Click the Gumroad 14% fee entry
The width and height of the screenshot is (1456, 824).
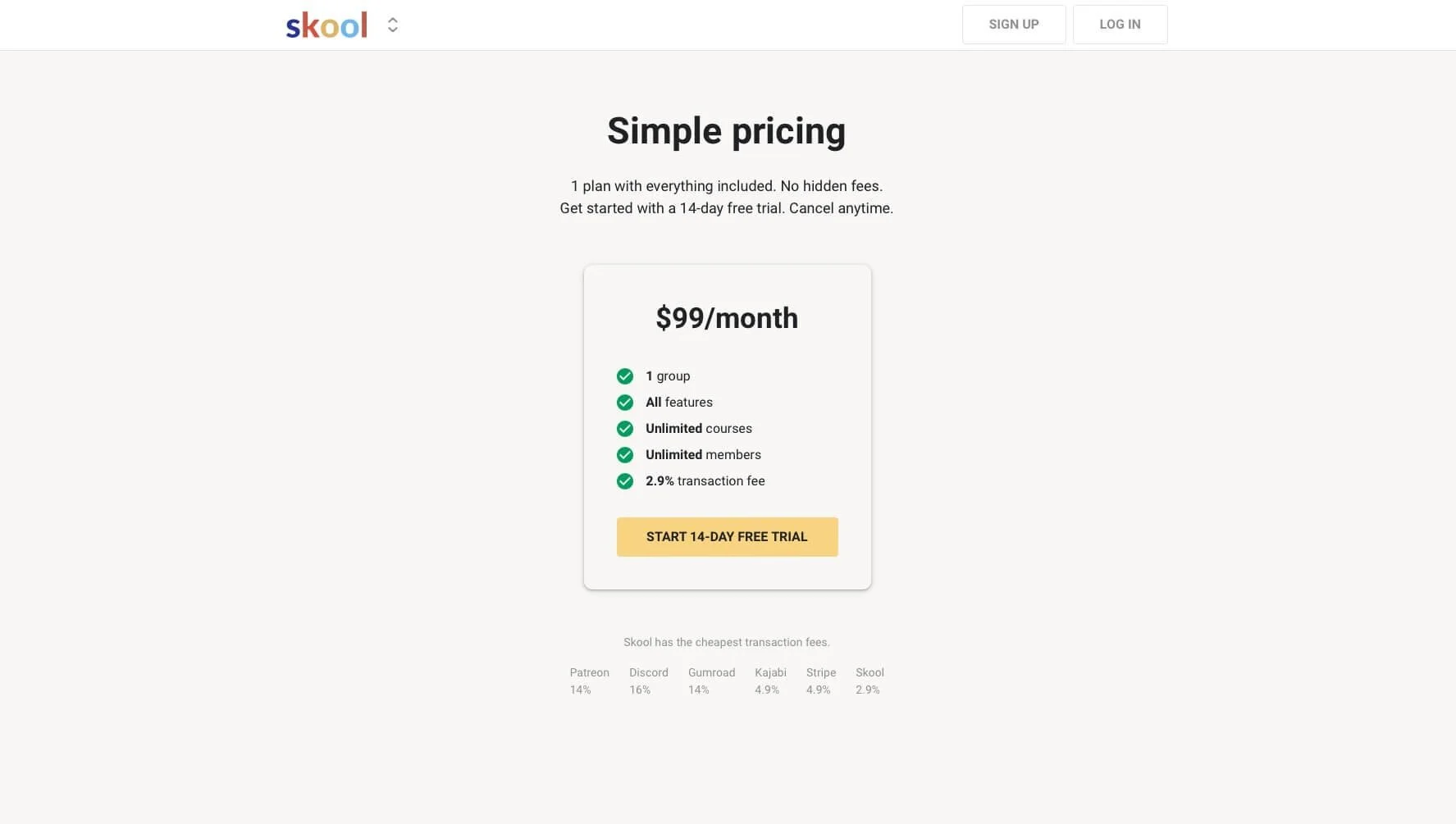point(711,681)
